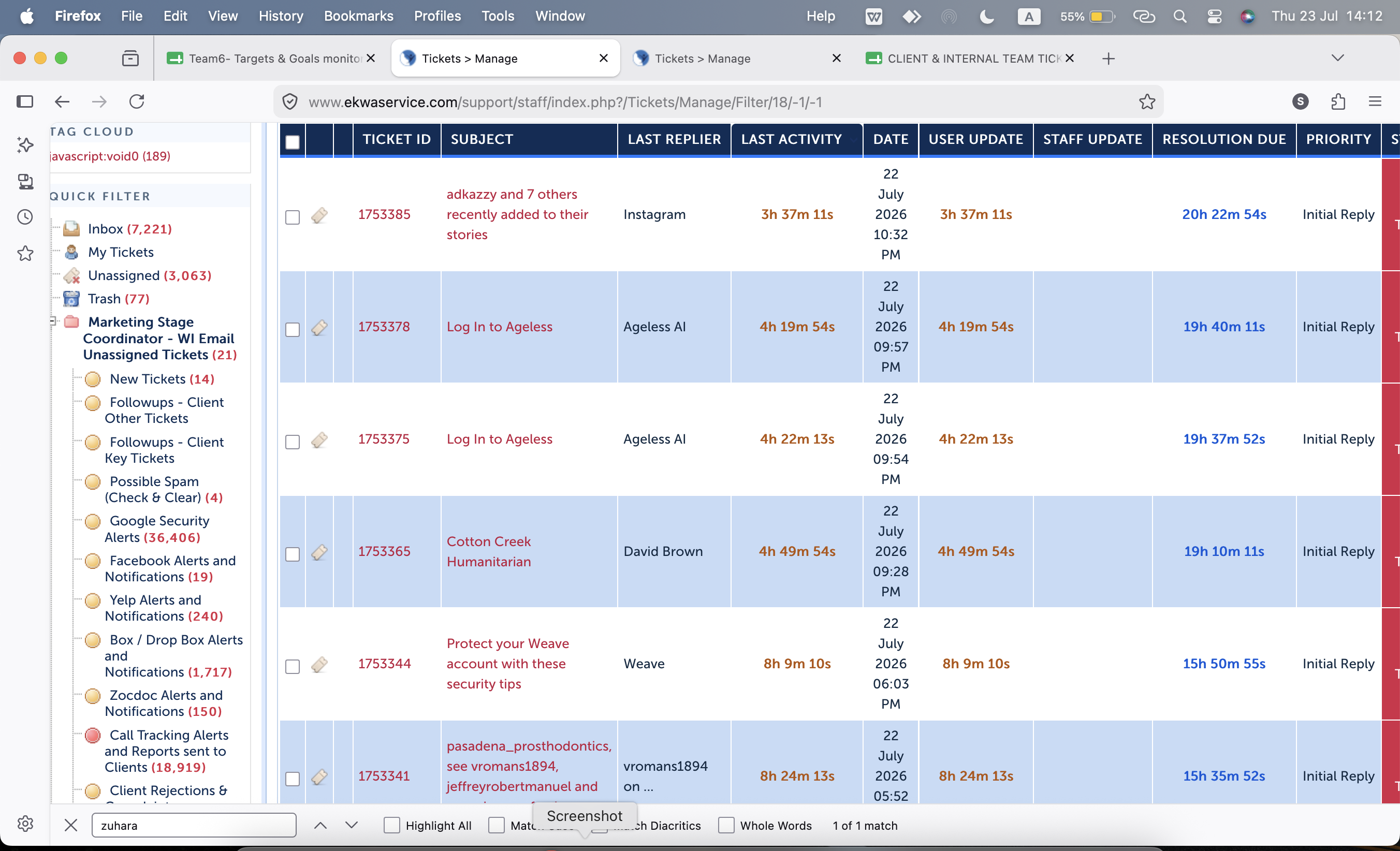This screenshot has height=851, width=1400.
Task: Check the box for ticket 1753378
Action: pyautogui.click(x=293, y=330)
